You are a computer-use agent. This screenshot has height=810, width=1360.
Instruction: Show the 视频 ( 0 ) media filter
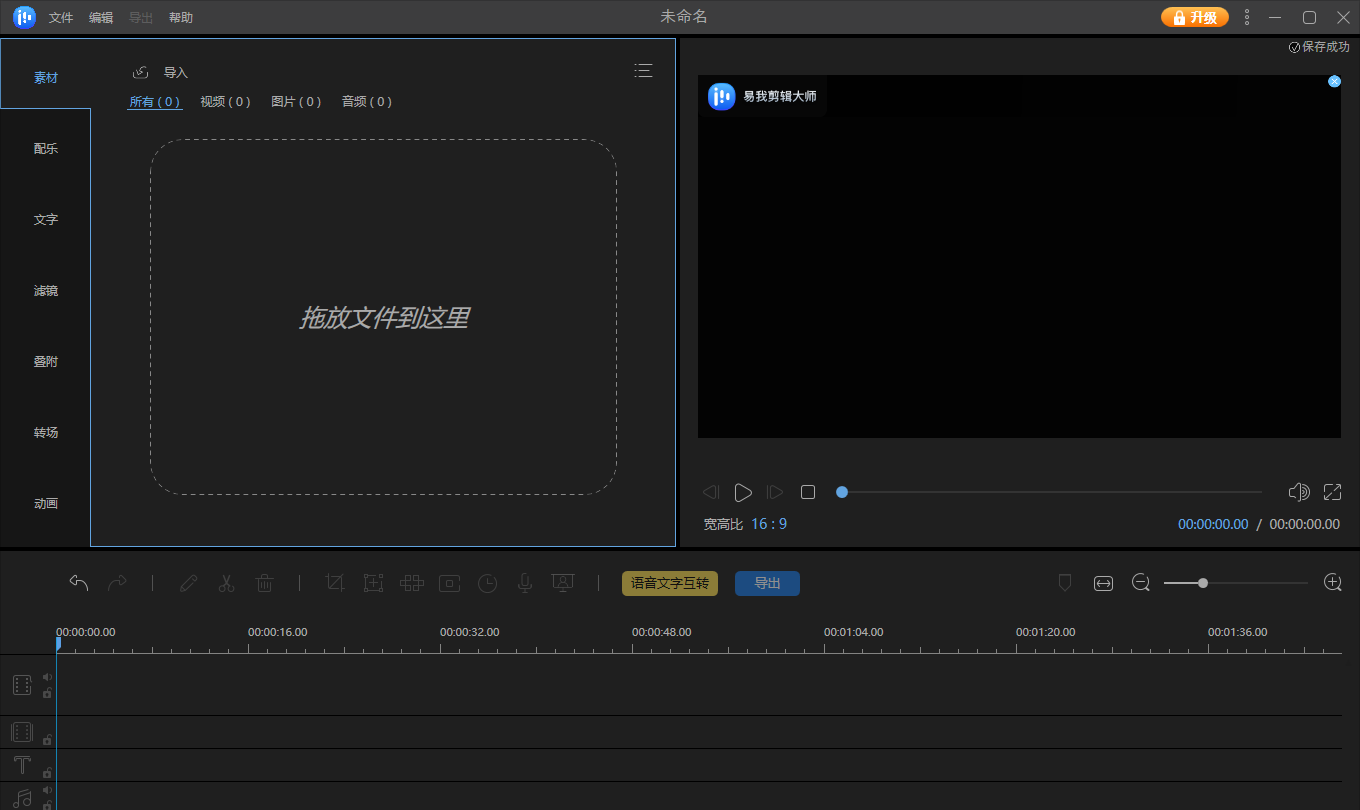(x=225, y=101)
